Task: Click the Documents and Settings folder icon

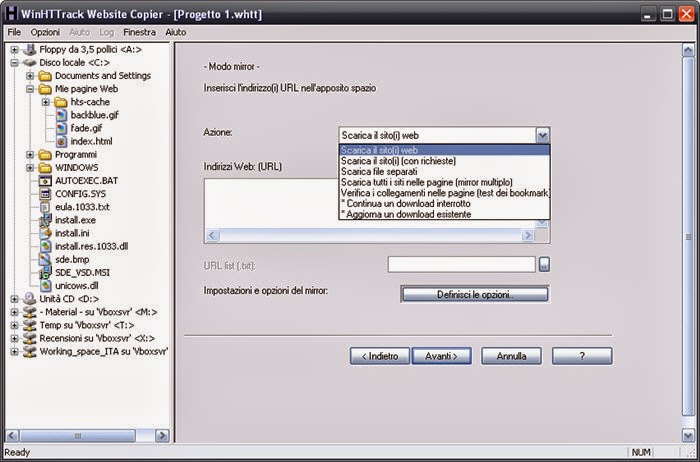Action: pos(45,76)
